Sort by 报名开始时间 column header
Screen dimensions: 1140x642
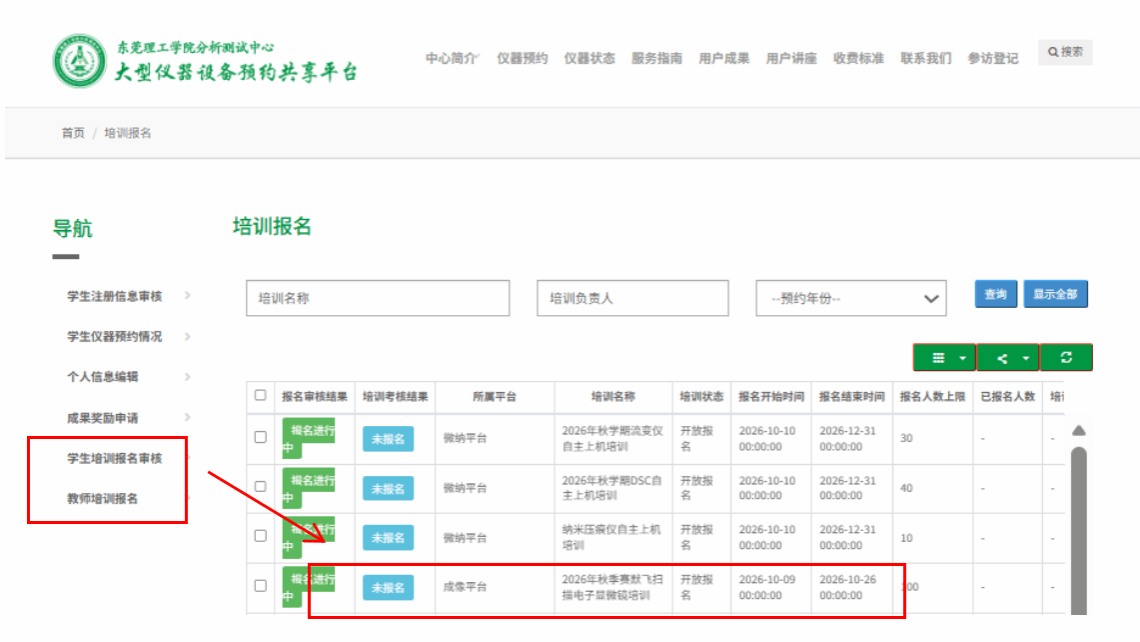(x=771, y=397)
